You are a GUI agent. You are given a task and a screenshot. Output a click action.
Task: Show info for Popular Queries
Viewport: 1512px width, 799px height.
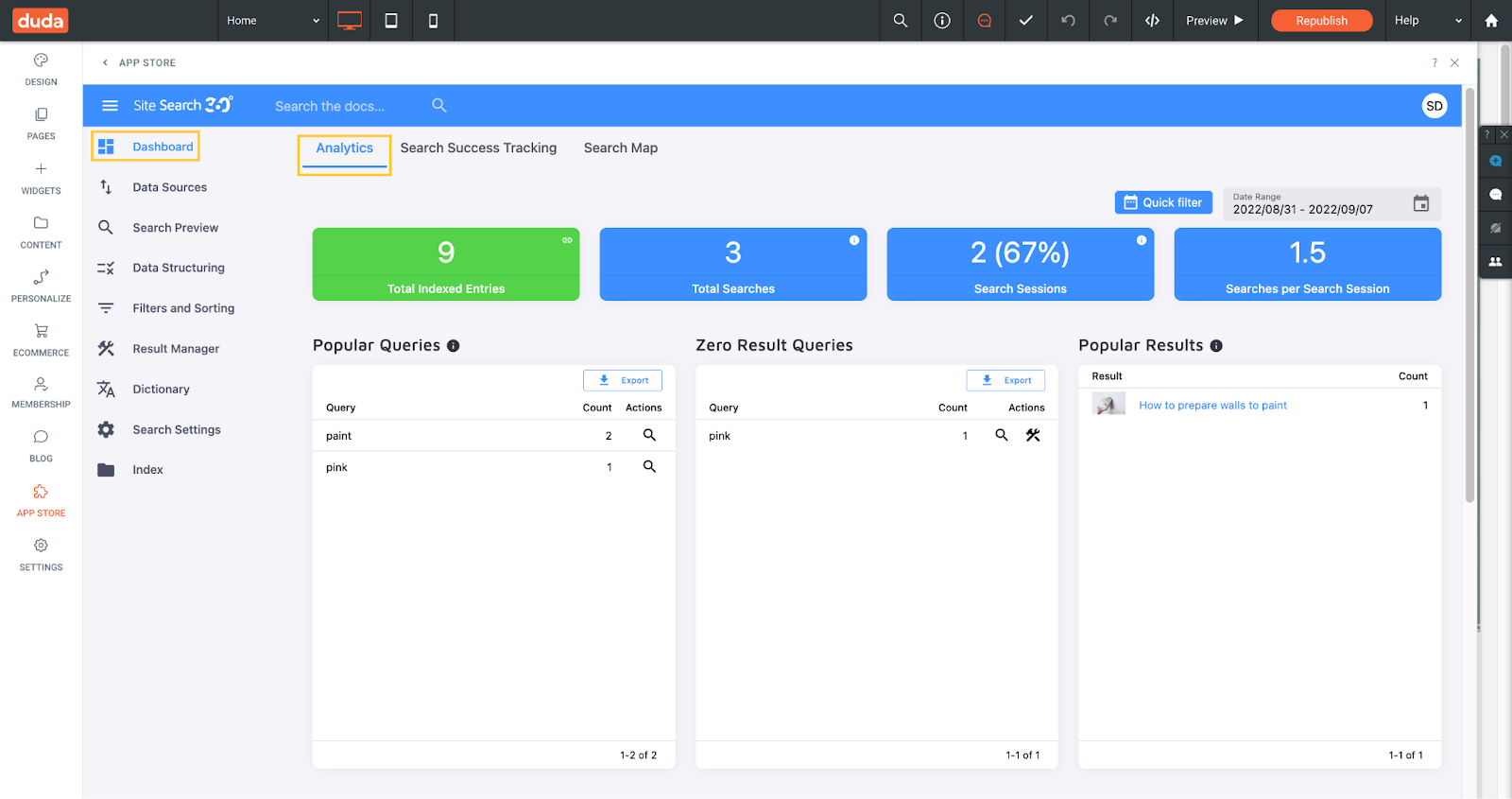[454, 346]
